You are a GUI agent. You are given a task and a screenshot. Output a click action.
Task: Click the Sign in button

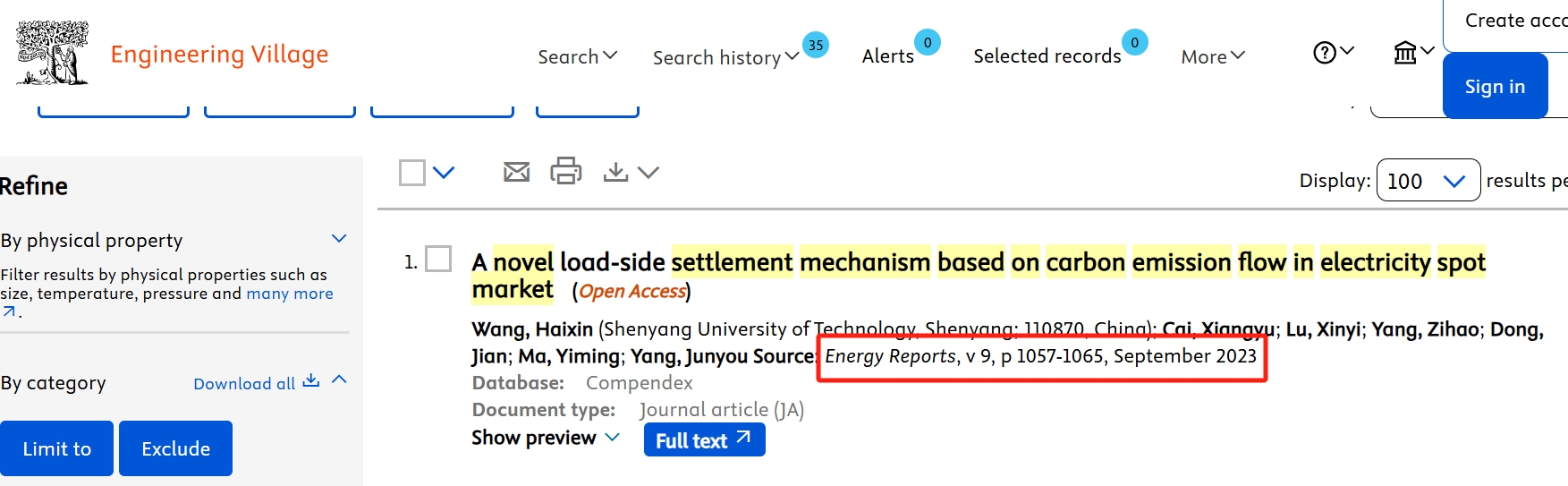(x=1494, y=87)
